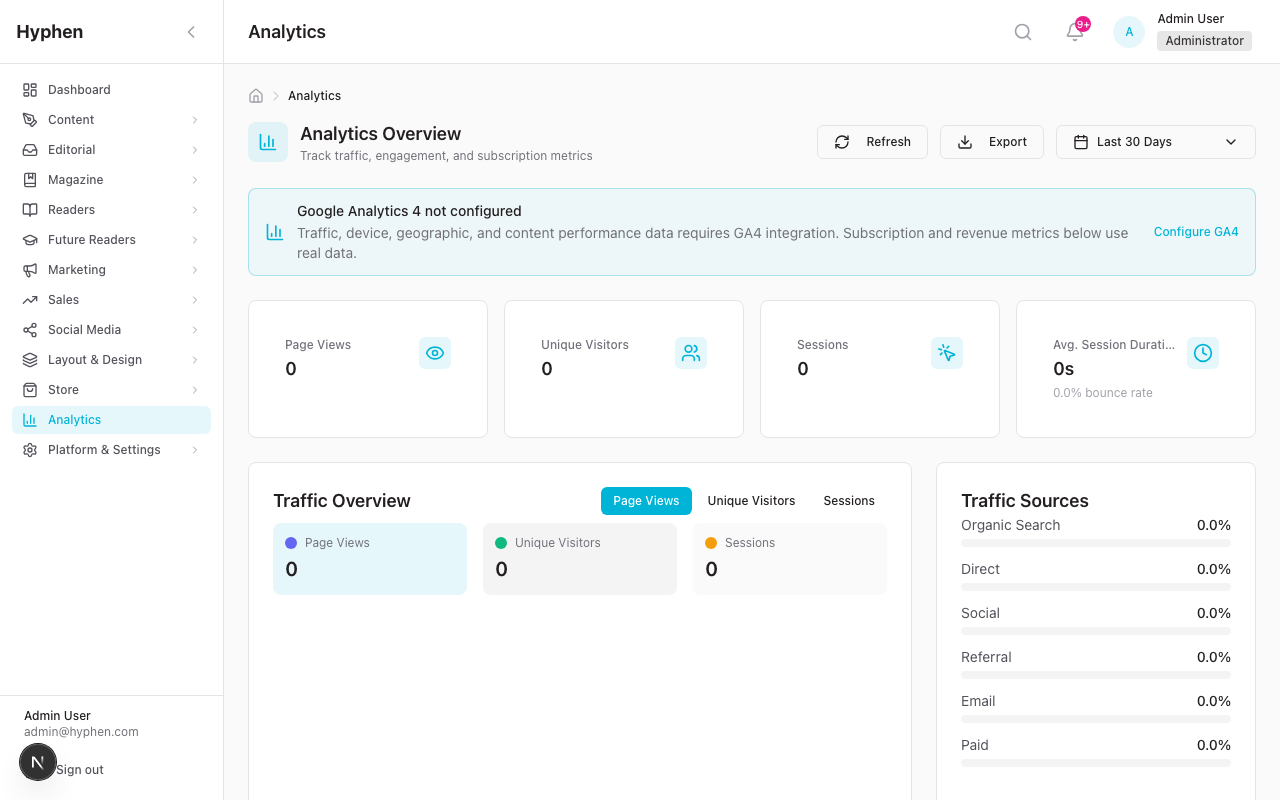Click the admin avatar circle in the header
Image resolution: width=1280 pixels, height=800 pixels.
pos(1128,31)
